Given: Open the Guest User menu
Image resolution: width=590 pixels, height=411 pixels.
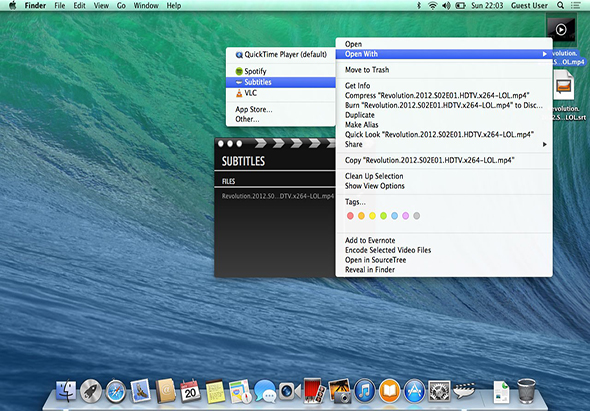Looking at the screenshot, I should pyautogui.click(x=529, y=5).
